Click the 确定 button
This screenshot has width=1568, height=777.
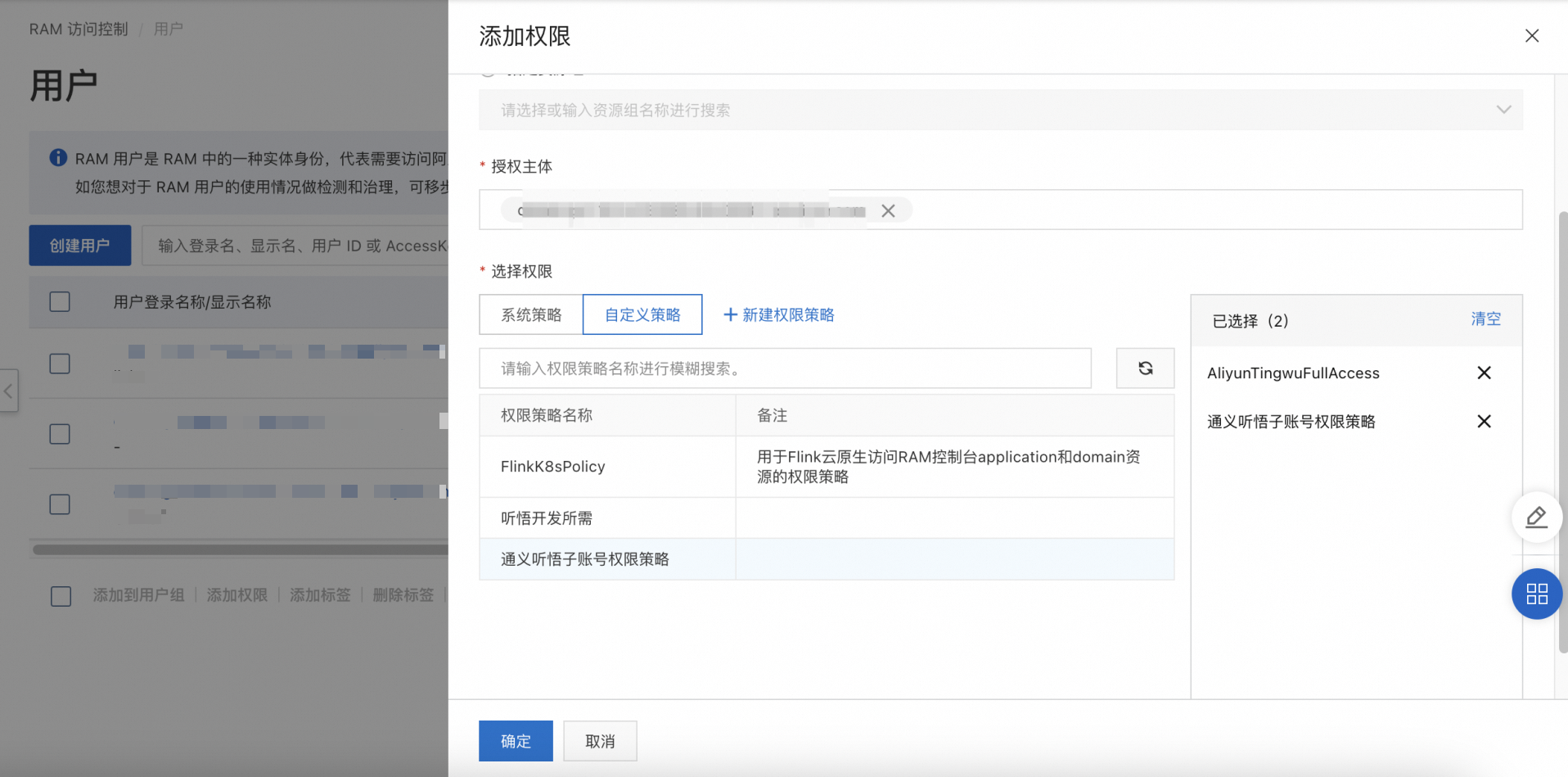click(x=516, y=741)
